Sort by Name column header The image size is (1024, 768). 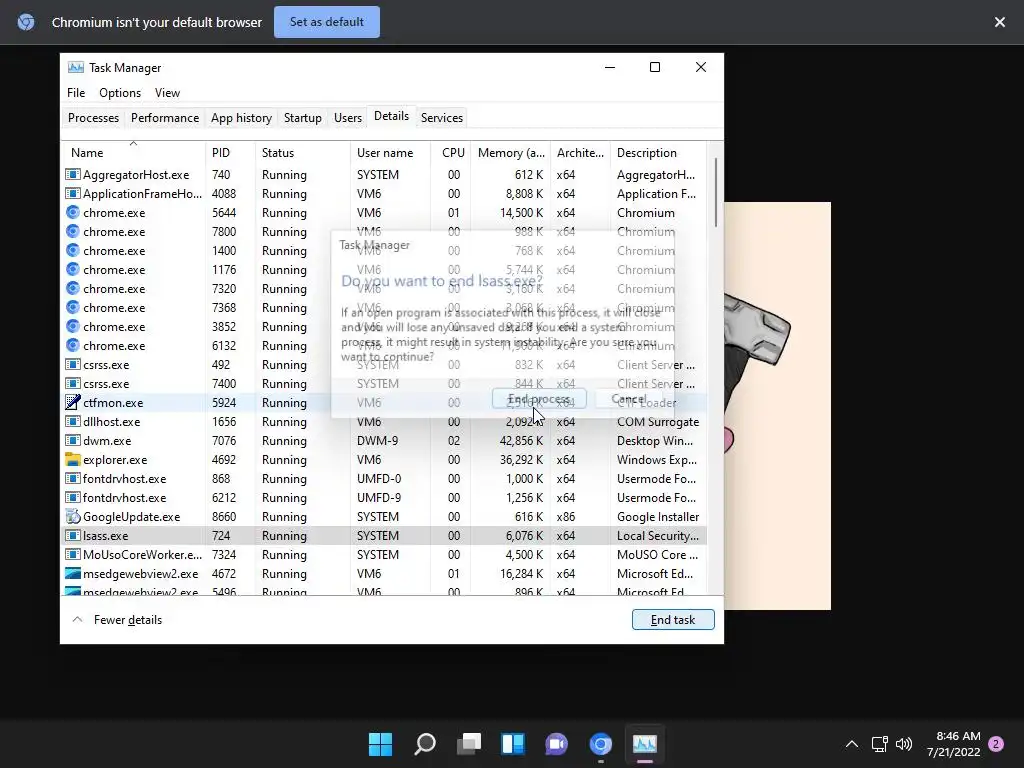tap(133, 152)
